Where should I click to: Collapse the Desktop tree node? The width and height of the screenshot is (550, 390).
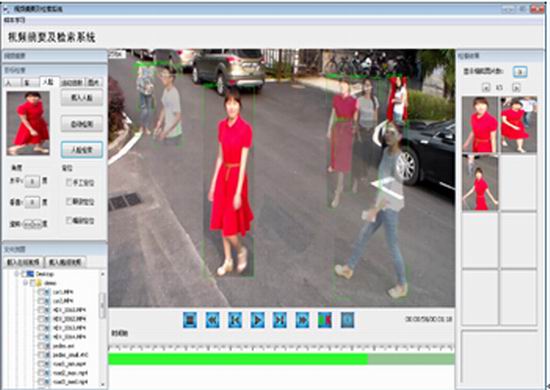16,274
